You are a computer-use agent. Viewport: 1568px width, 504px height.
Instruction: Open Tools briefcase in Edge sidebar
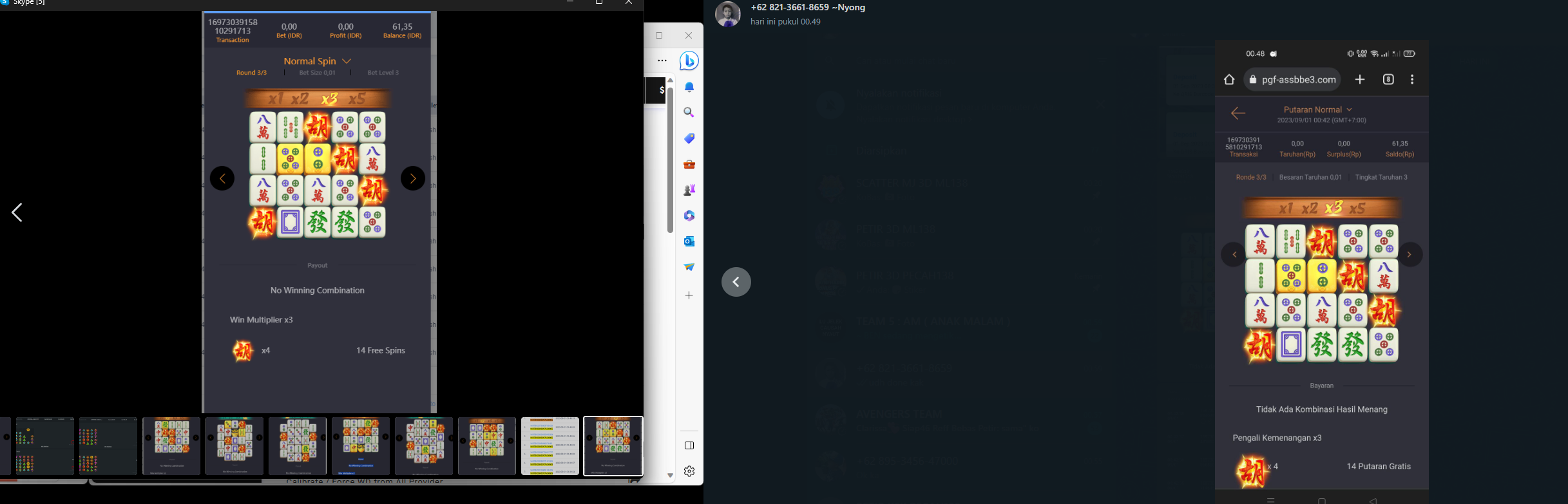pyautogui.click(x=689, y=164)
